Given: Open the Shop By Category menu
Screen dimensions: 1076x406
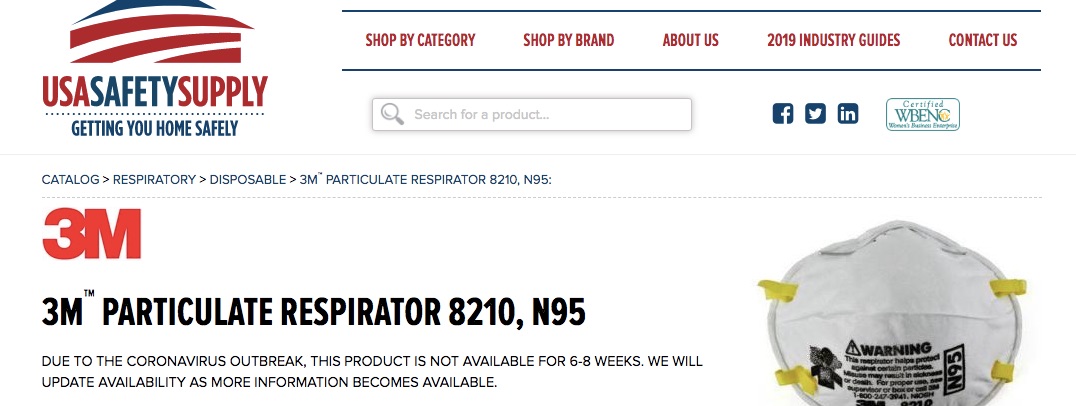Looking at the screenshot, I should click(x=420, y=41).
